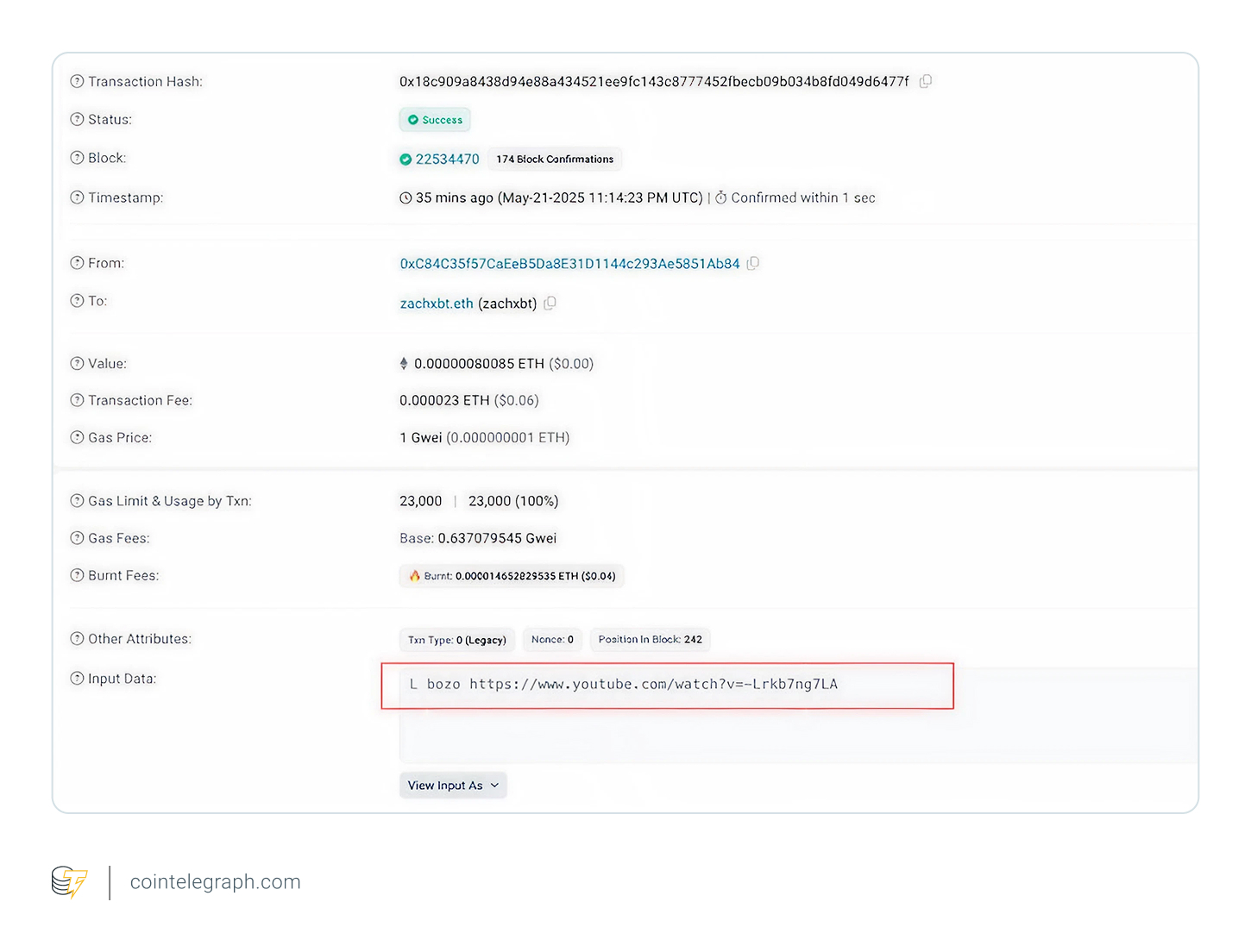Click the Ethereum logo next to the Value amount
Viewport: 1251px width, 952px height.
[403, 363]
